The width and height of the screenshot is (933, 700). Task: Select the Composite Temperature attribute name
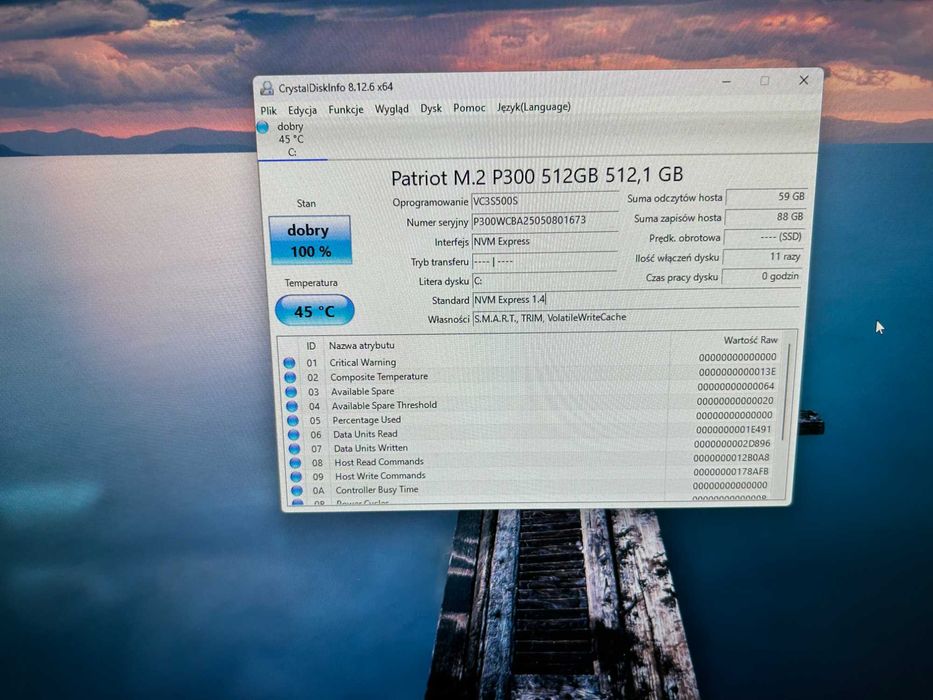click(379, 377)
